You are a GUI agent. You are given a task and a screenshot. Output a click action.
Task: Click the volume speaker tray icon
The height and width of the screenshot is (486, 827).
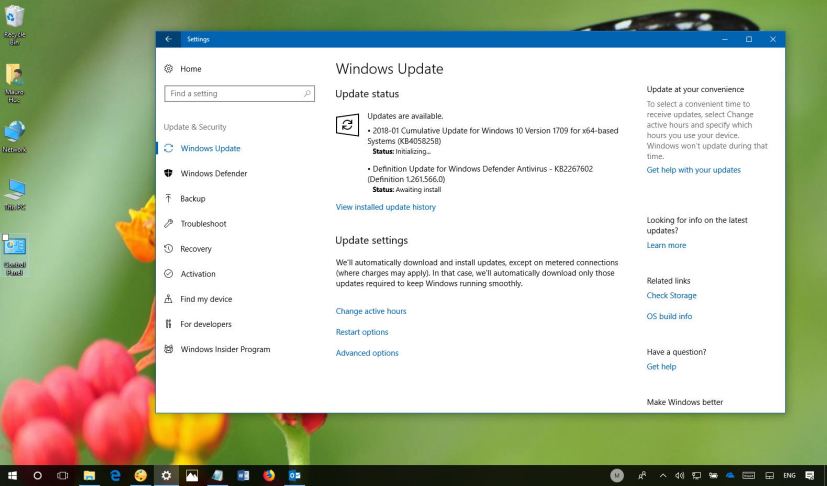(679, 475)
